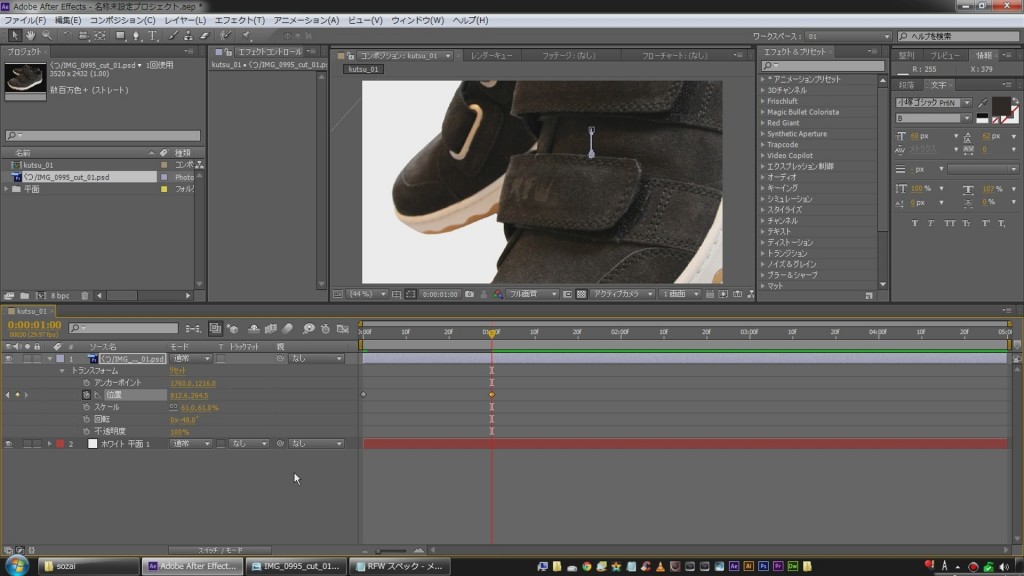This screenshot has width=1024, height=576.
Task: Delete selected project item with trash icon
Action: click(x=84, y=296)
